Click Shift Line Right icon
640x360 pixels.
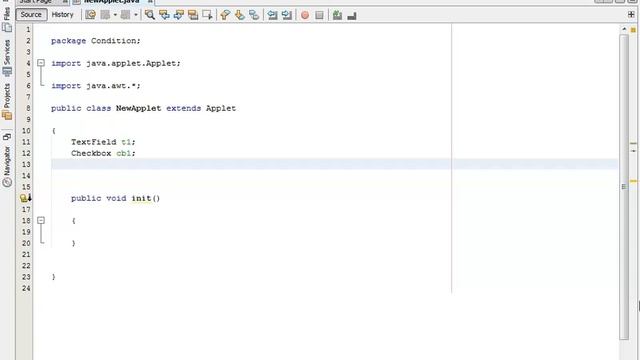[287, 15]
